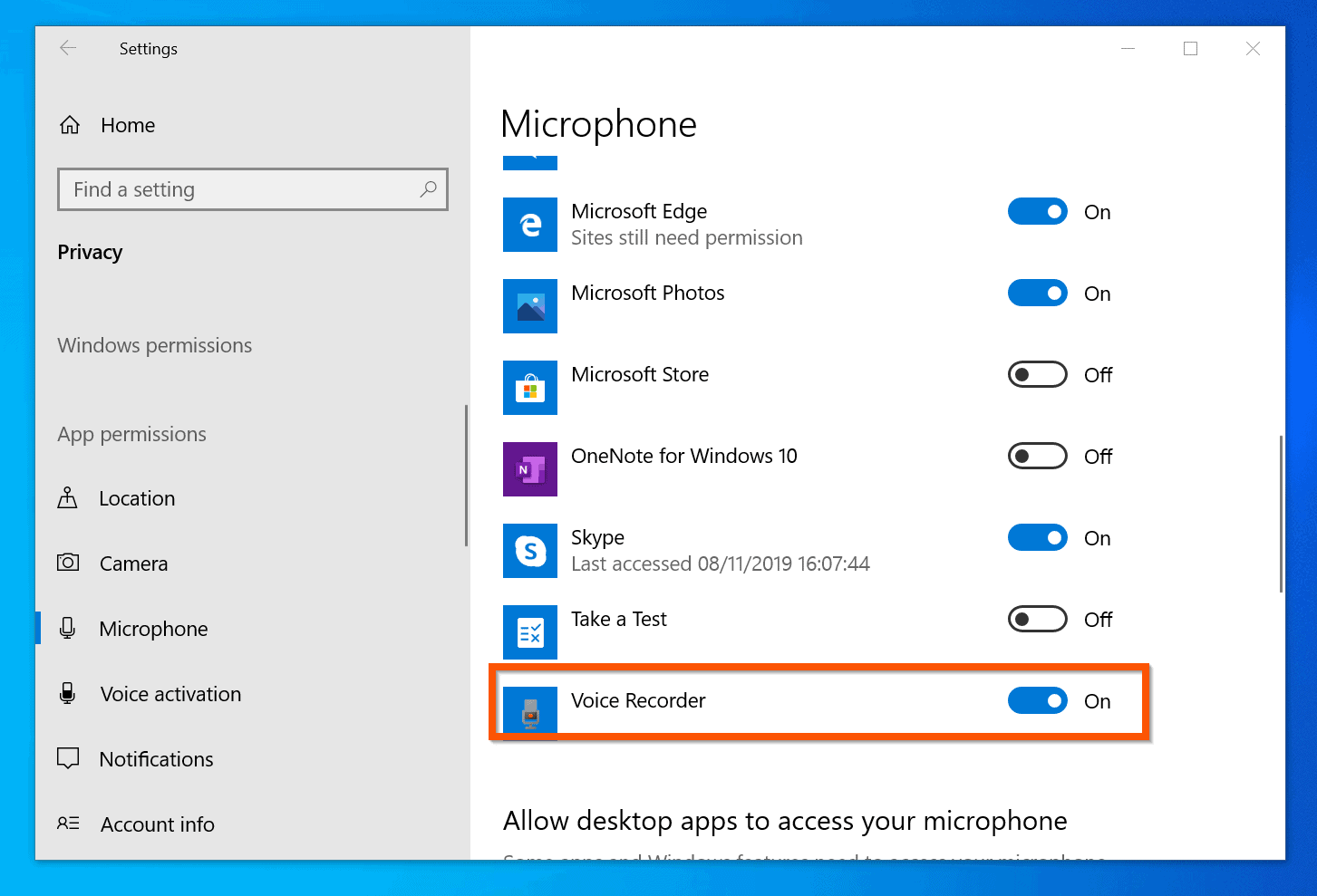Enable microphone for Microsoft Store
The width and height of the screenshot is (1317, 896).
coord(1038,375)
